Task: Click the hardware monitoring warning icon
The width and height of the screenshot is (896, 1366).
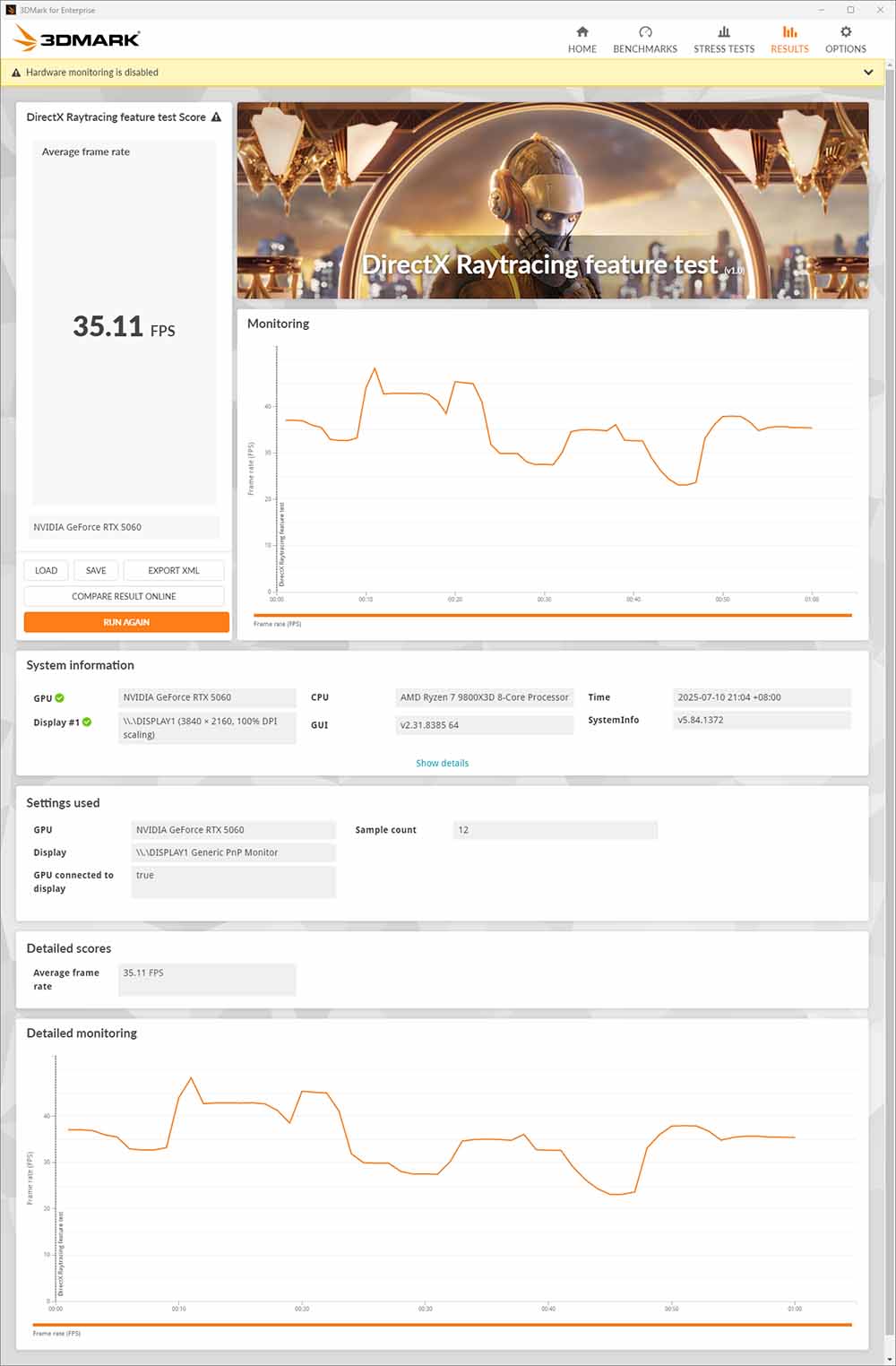Action: pos(16,73)
